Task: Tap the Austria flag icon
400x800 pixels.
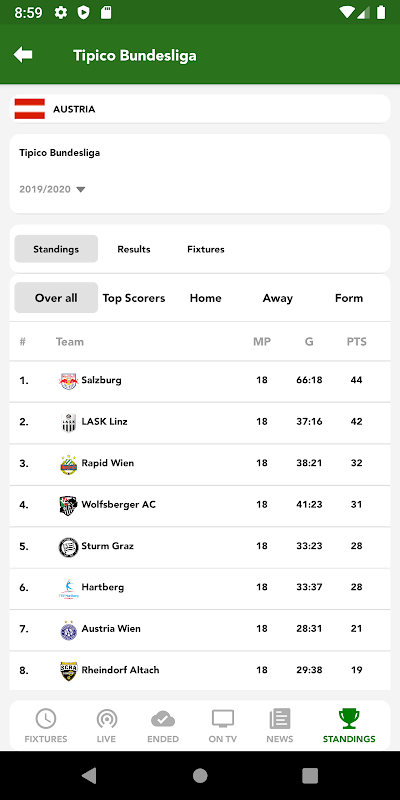Action: point(30,109)
